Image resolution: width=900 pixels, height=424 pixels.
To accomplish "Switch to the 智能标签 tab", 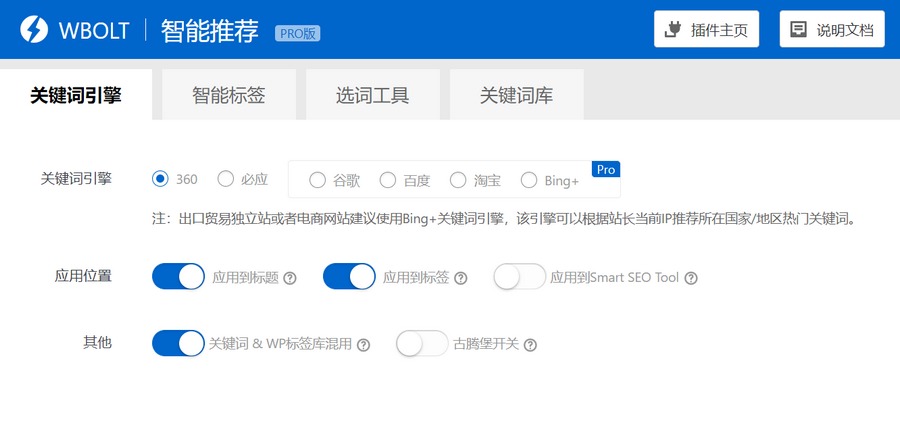I will [229, 96].
